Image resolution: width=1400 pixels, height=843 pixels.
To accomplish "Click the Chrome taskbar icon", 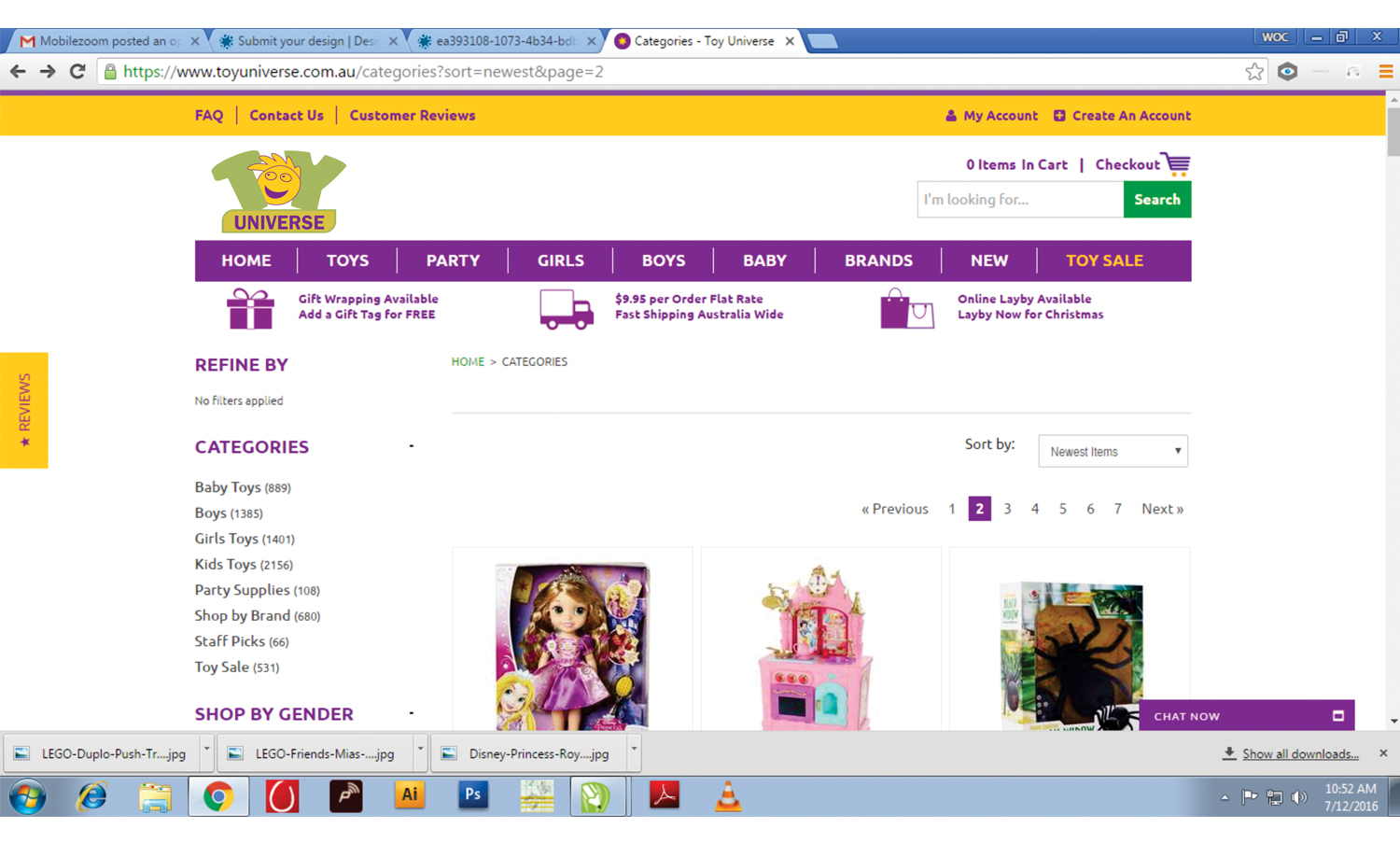I will tap(218, 797).
